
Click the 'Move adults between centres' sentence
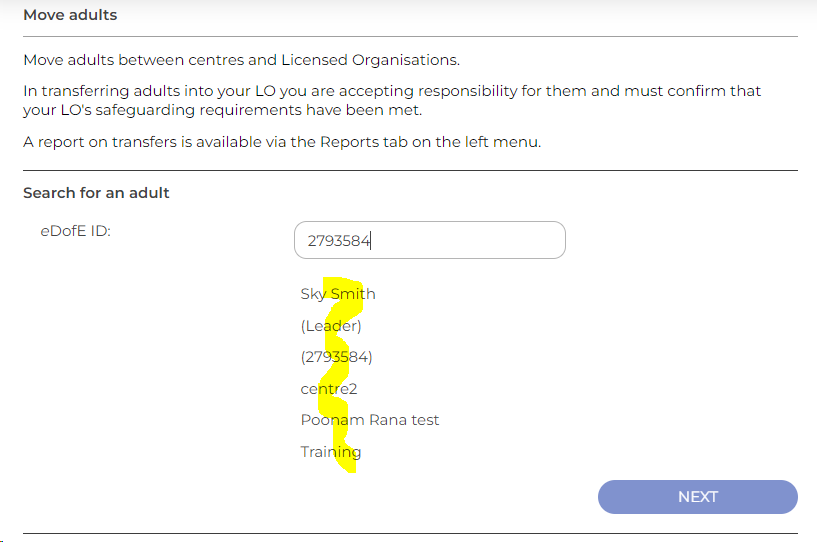coord(242,60)
